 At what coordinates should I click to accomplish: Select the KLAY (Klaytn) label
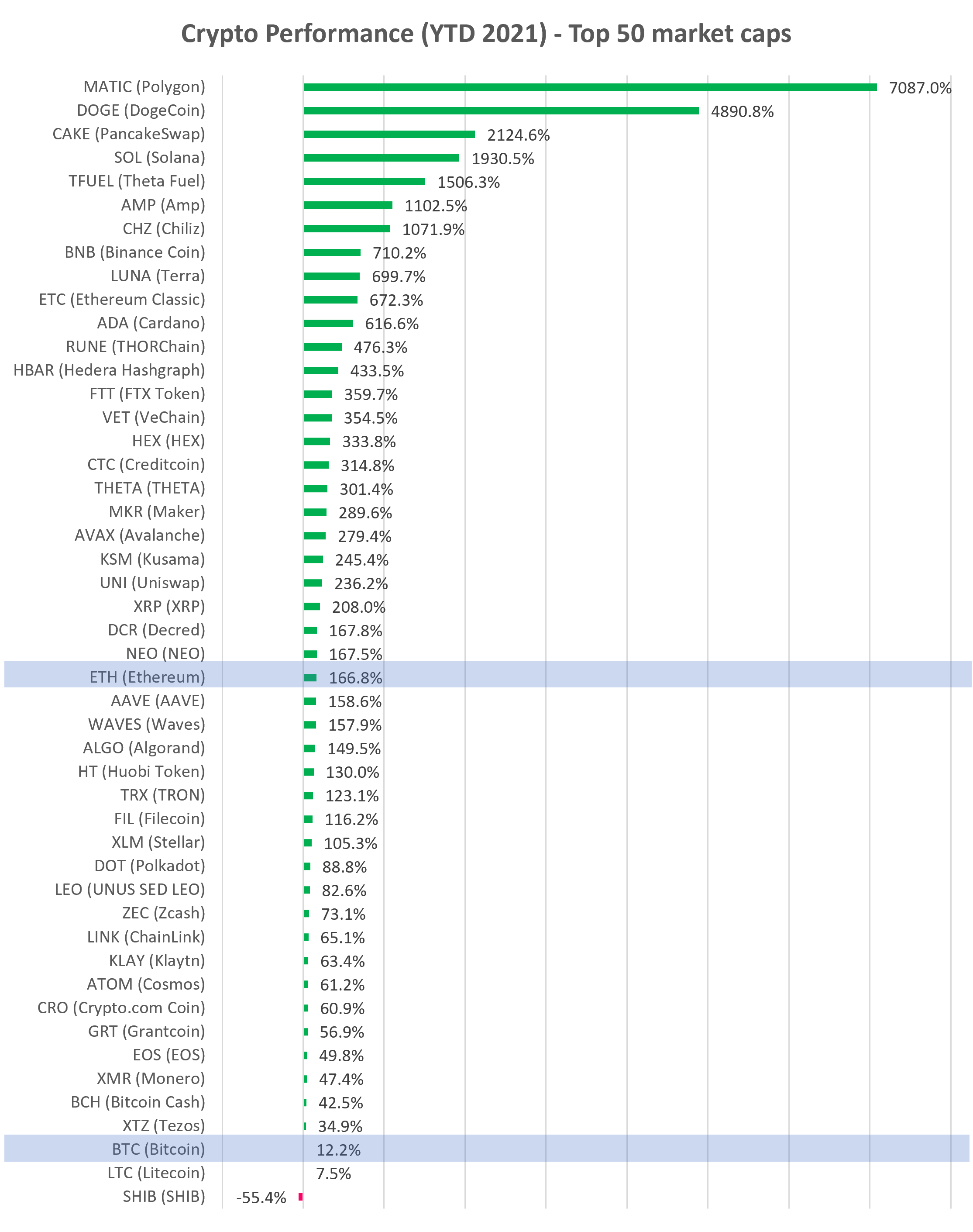157,961
